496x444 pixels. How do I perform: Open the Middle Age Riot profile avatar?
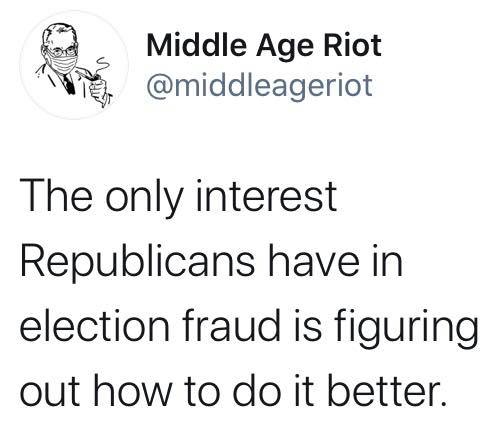point(74,65)
